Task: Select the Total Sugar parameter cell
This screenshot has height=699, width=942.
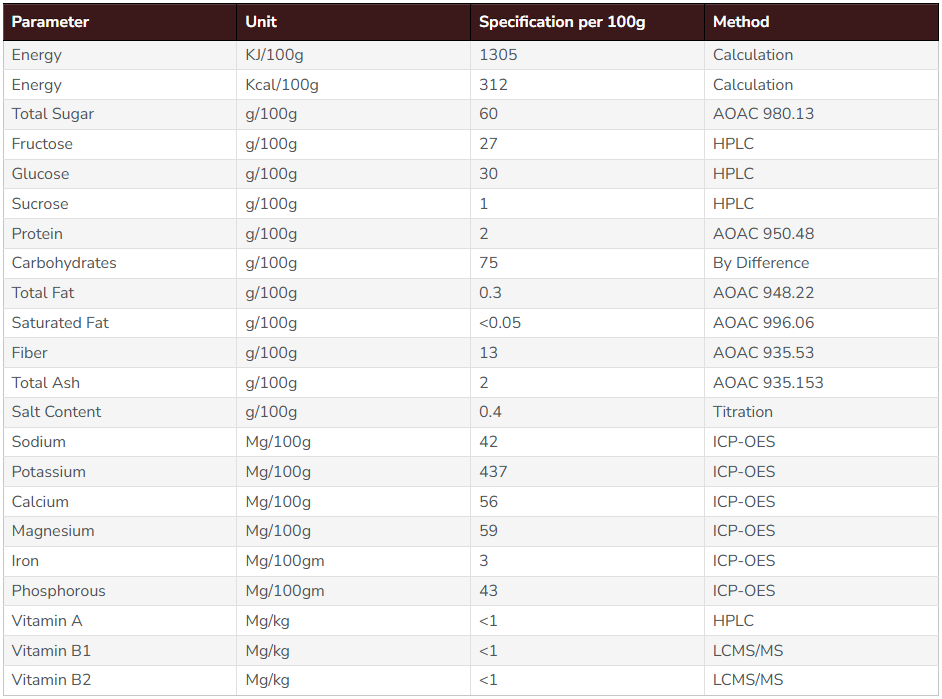Action: point(120,114)
